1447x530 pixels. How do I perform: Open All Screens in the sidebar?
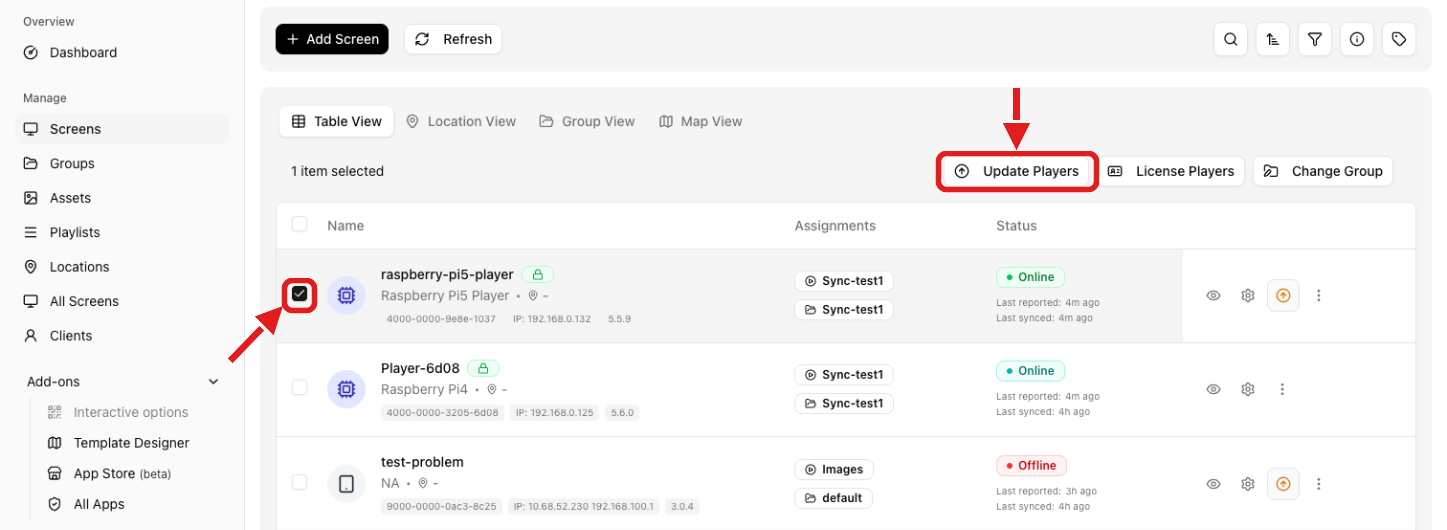click(122, 301)
